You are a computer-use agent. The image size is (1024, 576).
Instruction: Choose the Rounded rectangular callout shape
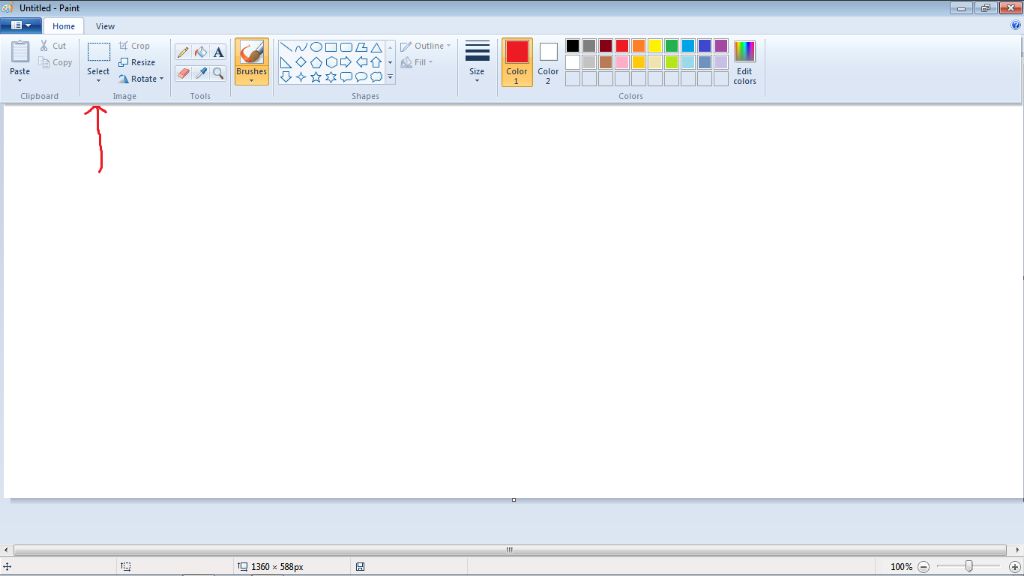(346, 77)
